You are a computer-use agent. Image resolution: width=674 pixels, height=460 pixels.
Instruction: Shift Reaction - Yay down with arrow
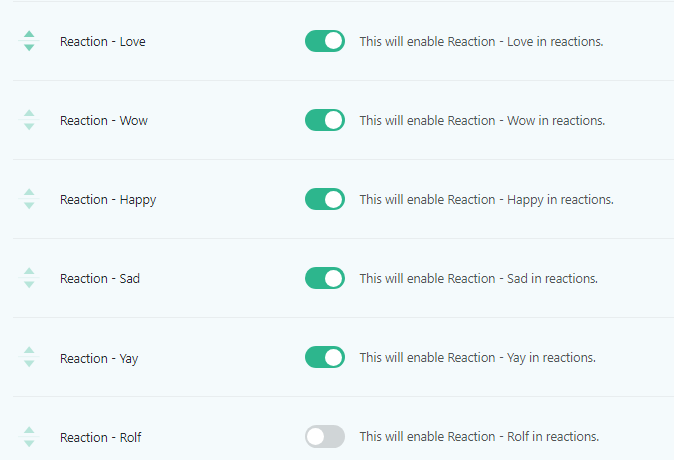pos(29,364)
